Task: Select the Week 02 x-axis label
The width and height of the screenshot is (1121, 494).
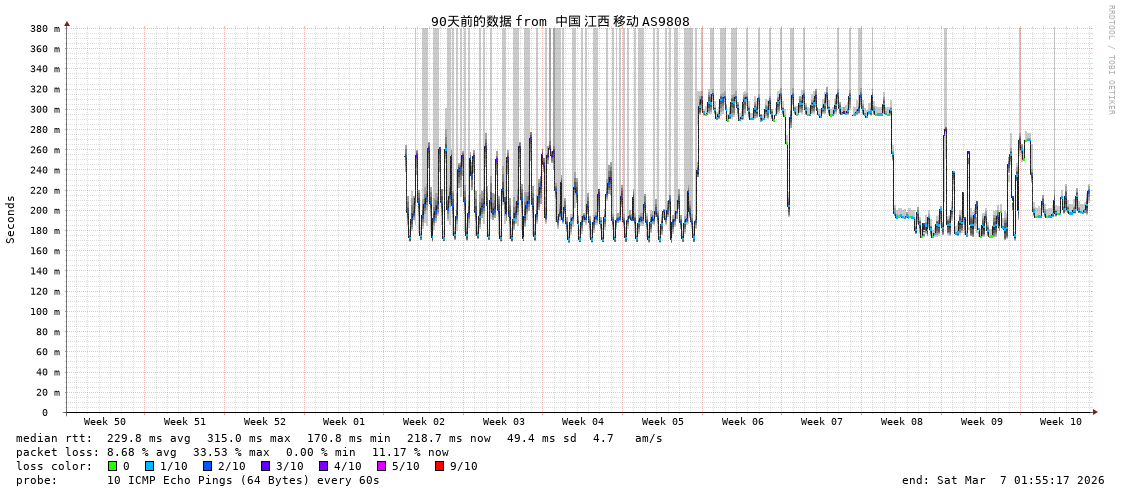Action: 424,422
